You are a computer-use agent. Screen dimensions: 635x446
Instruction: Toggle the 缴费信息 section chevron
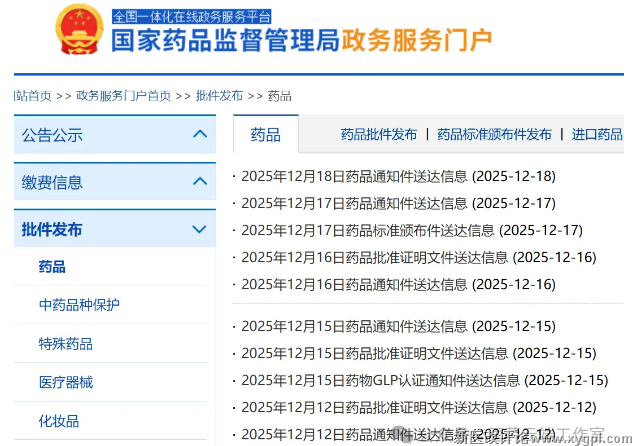pyautogui.click(x=199, y=182)
